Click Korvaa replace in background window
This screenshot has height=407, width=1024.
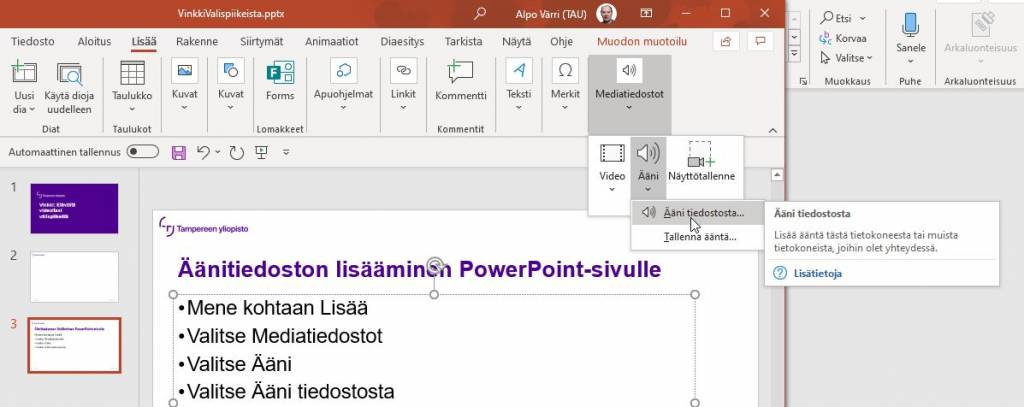pos(843,38)
